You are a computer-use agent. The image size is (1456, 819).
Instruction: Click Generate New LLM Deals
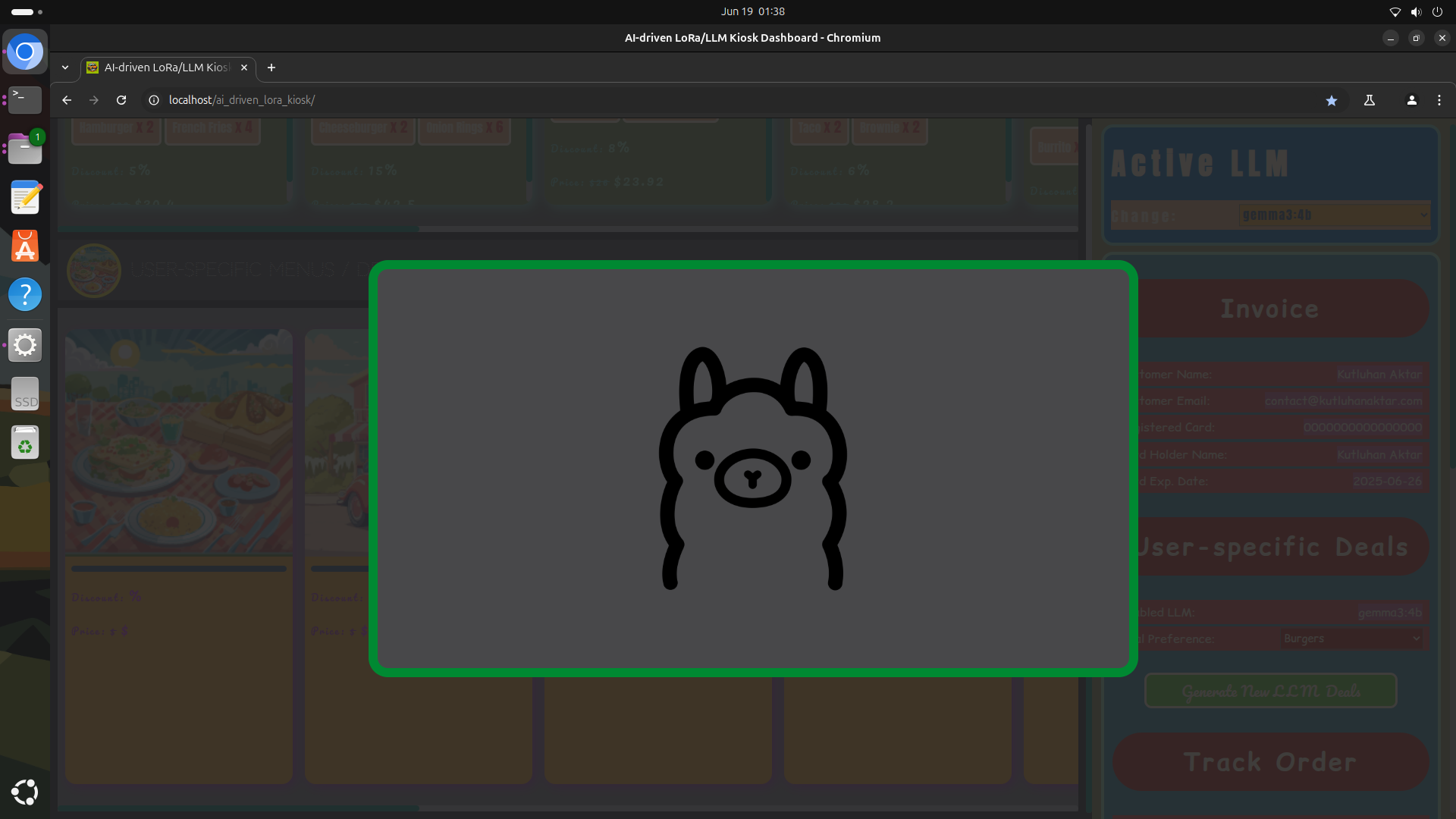(1271, 691)
